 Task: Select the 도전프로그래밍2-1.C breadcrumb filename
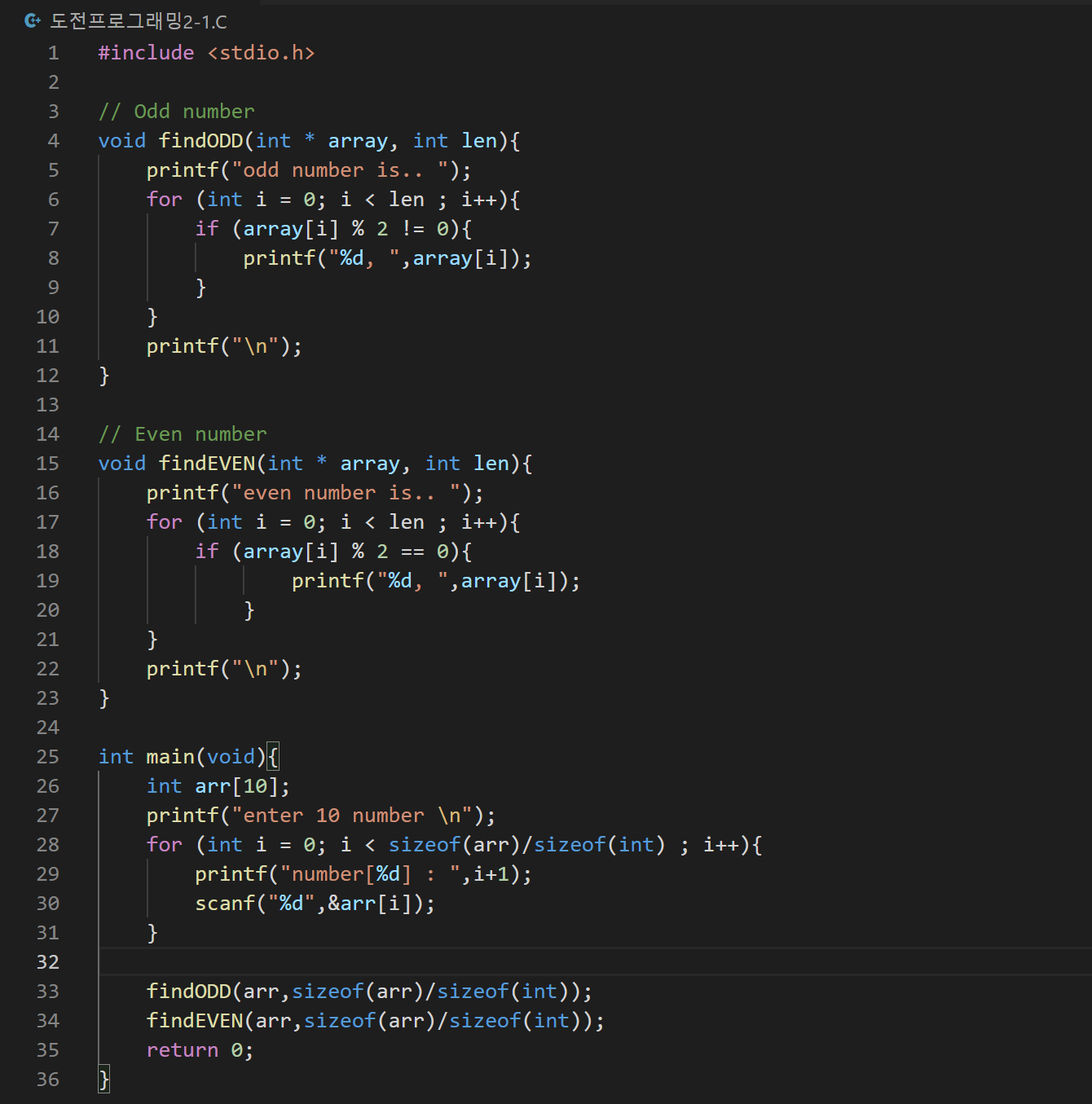point(139,21)
